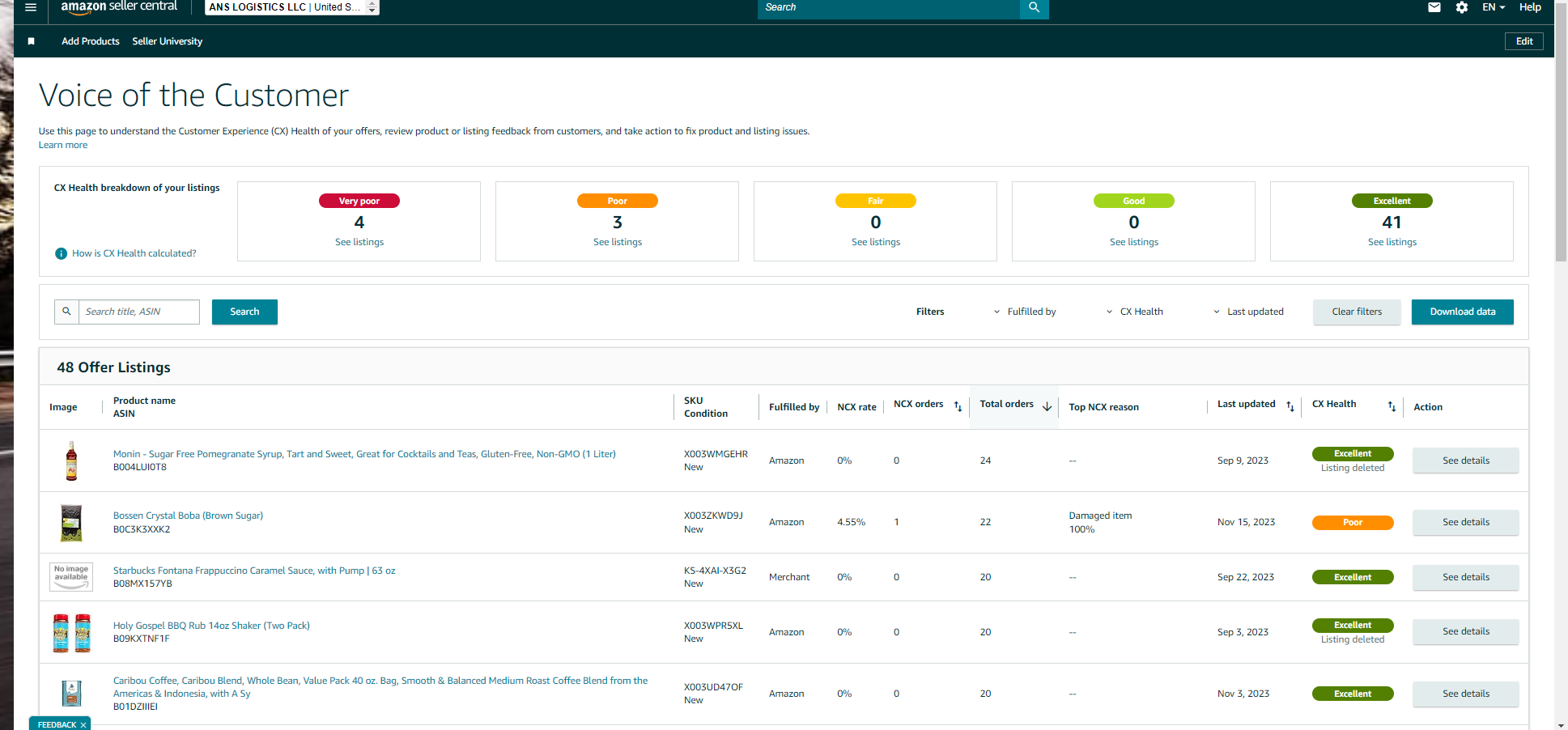Screen dimensions: 1568x730
Task: Open Starbucks Fontana Frappuccino Caramel Sauce link
Action: tap(254, 571)
